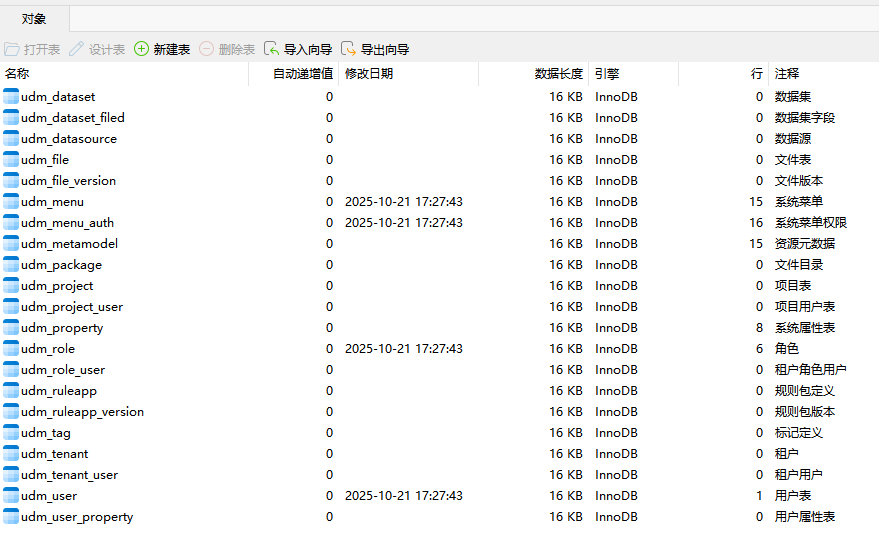
Task: Click the table icon beside udm_dataset
Action: coord(11,97)
